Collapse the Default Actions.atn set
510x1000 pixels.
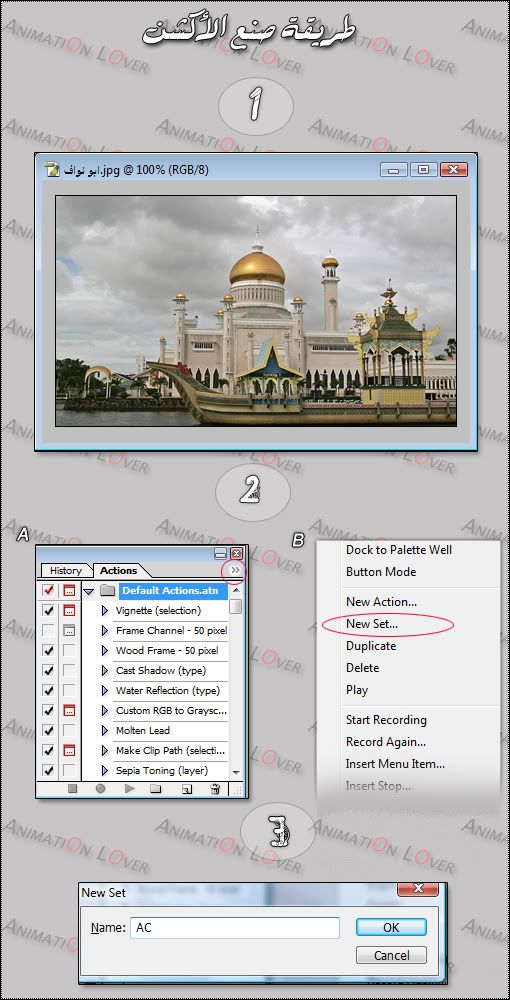click(x=89, y=591)
